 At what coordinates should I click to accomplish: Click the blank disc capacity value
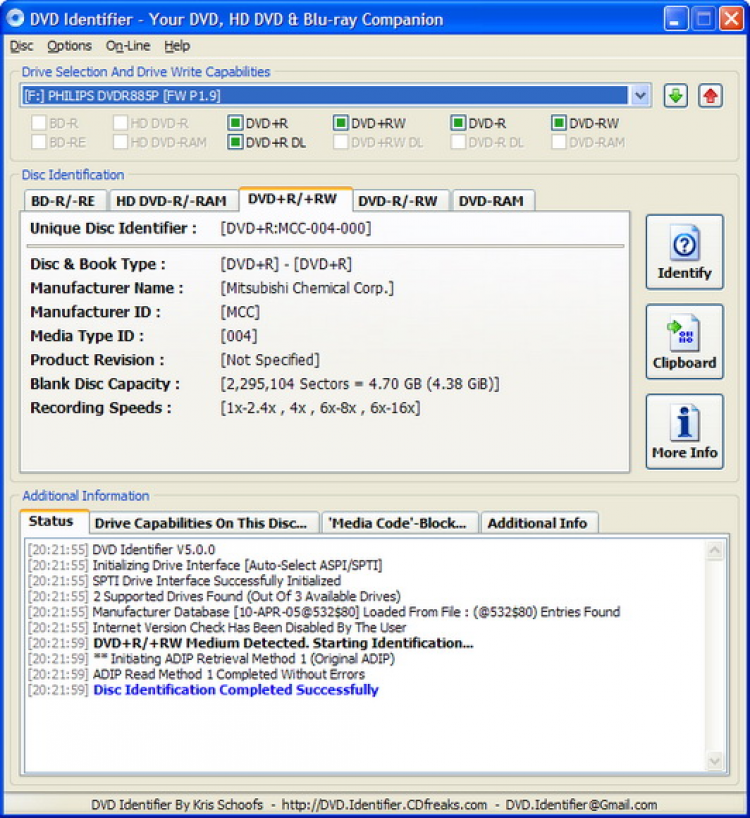(360, 384)
